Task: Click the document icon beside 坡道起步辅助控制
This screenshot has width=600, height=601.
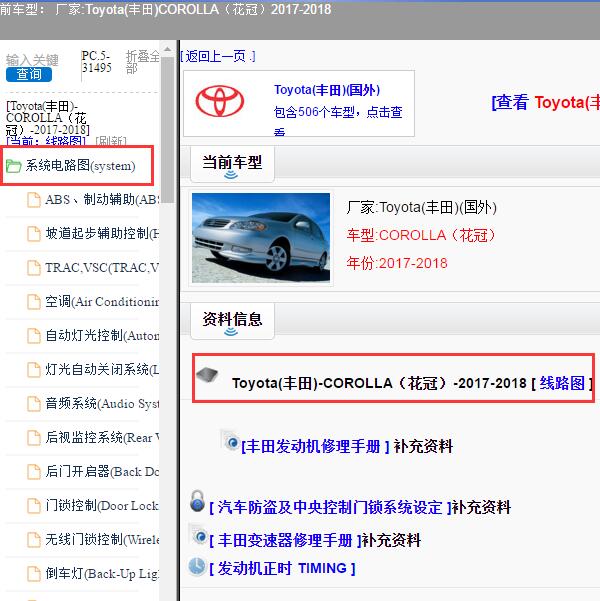Action: pyautogui.click(x=34, y=234)
